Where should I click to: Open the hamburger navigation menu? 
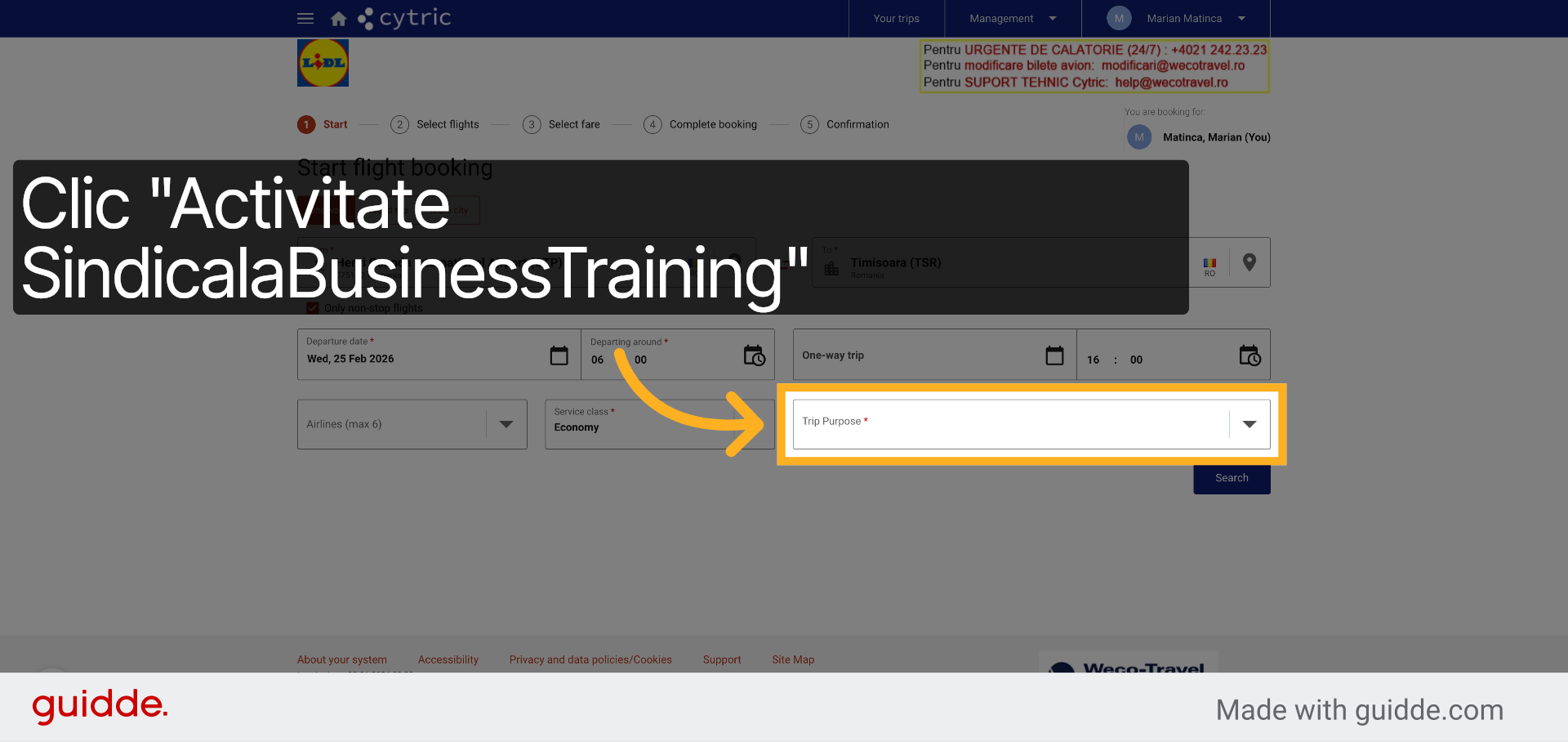305,18
